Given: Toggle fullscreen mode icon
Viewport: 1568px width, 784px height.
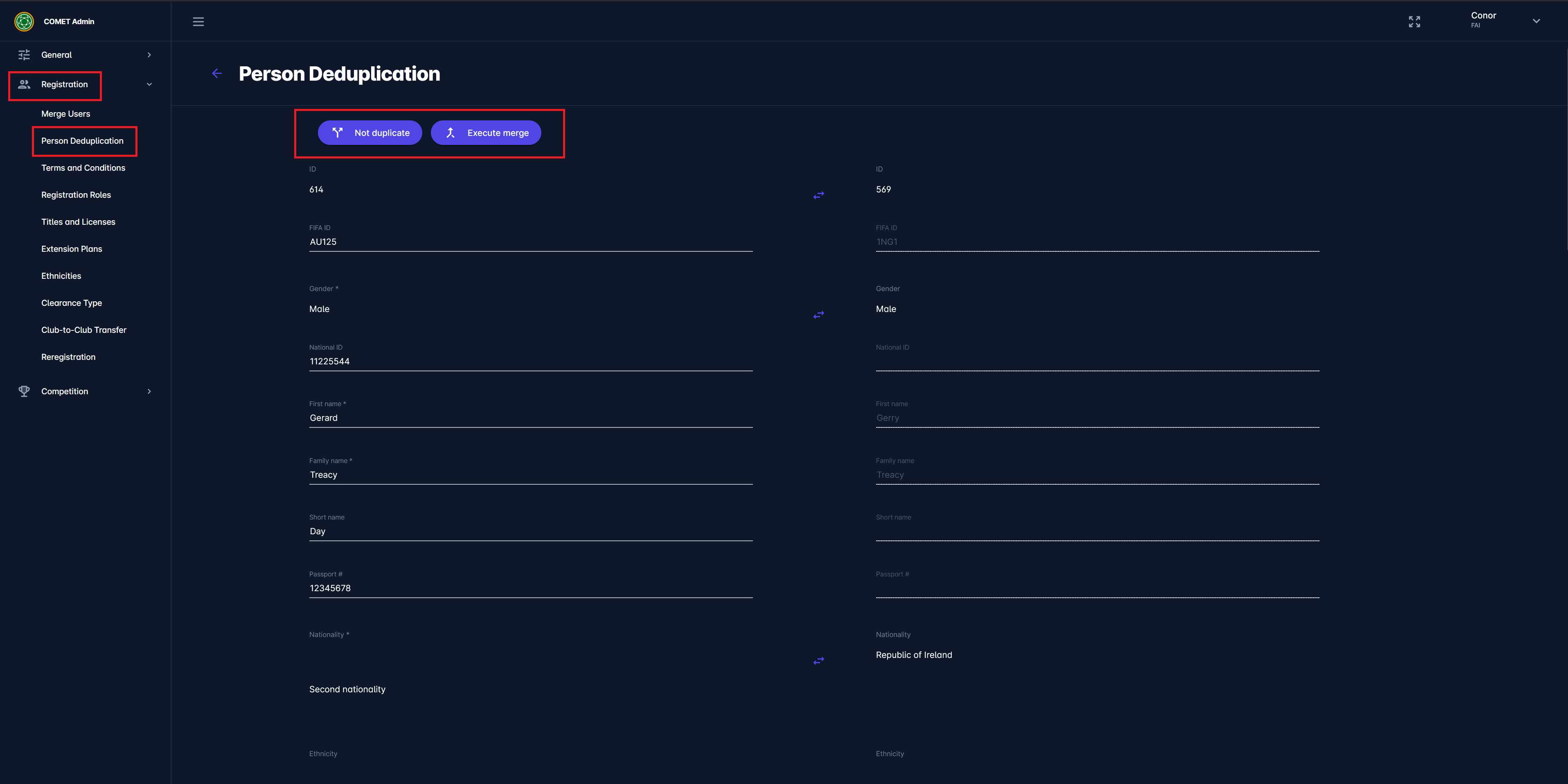Looking at the screenshot, I should point(1414,22).
